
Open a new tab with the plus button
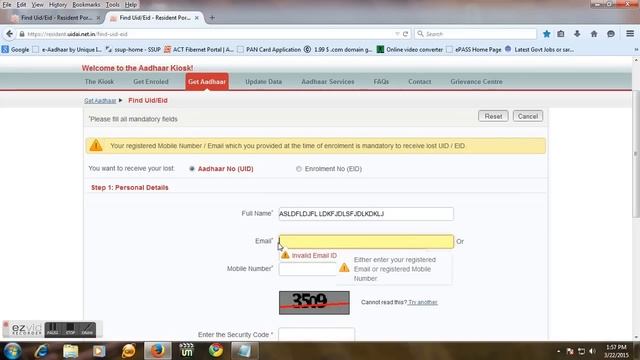212,18
